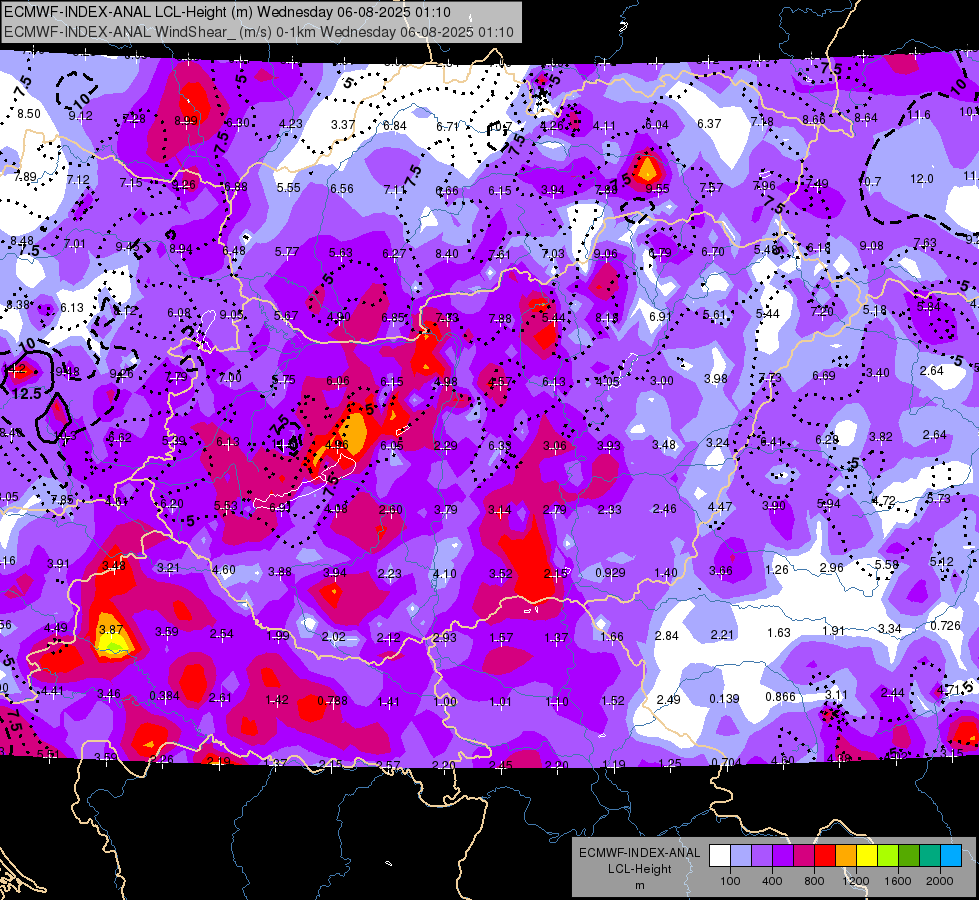The height and width of the screenshot is (900, 979).
Task: Click the wind shear value 0.788
Action: 332,701
